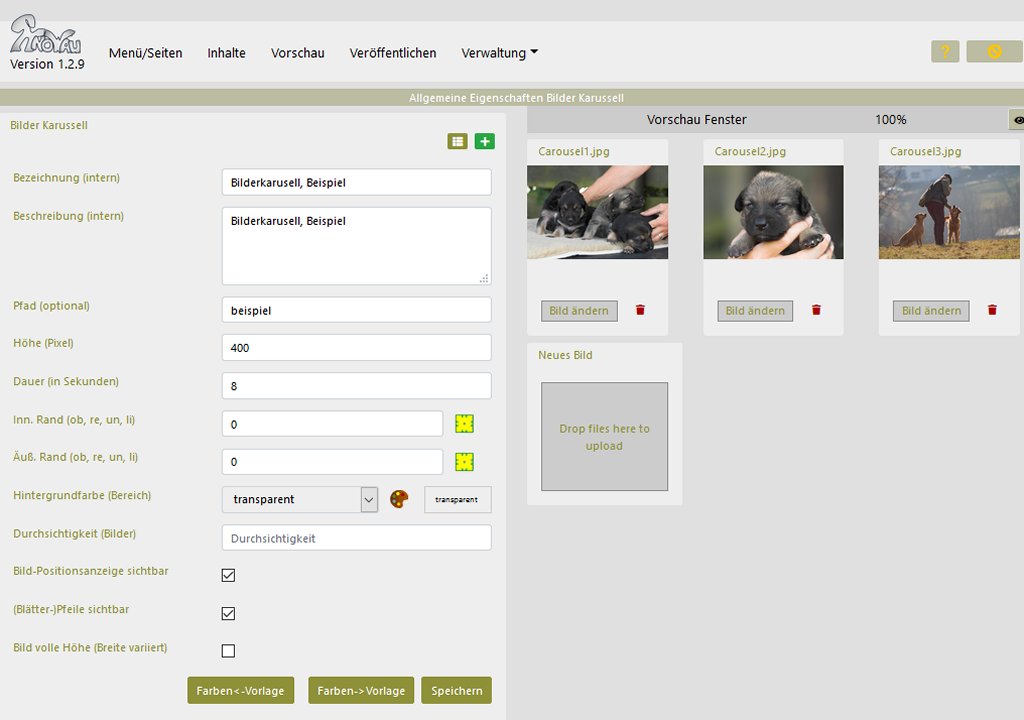
Task: Uncheck (Blätter-)Pfeile sichtbar checkbox
Action: point(228,613)
